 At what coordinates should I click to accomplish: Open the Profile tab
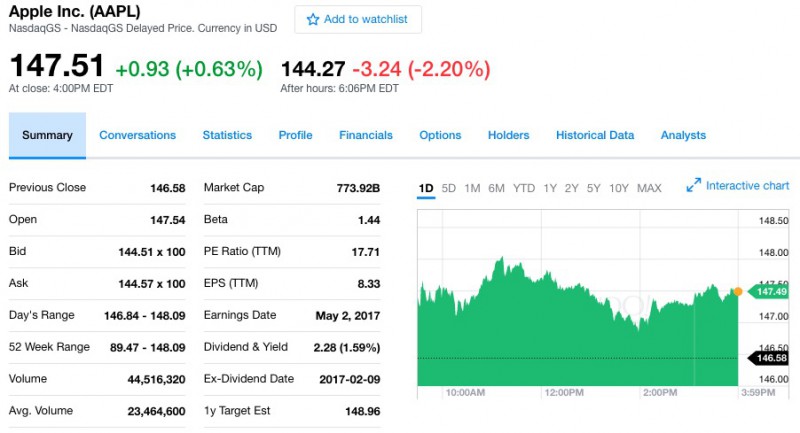coord(295,136)
